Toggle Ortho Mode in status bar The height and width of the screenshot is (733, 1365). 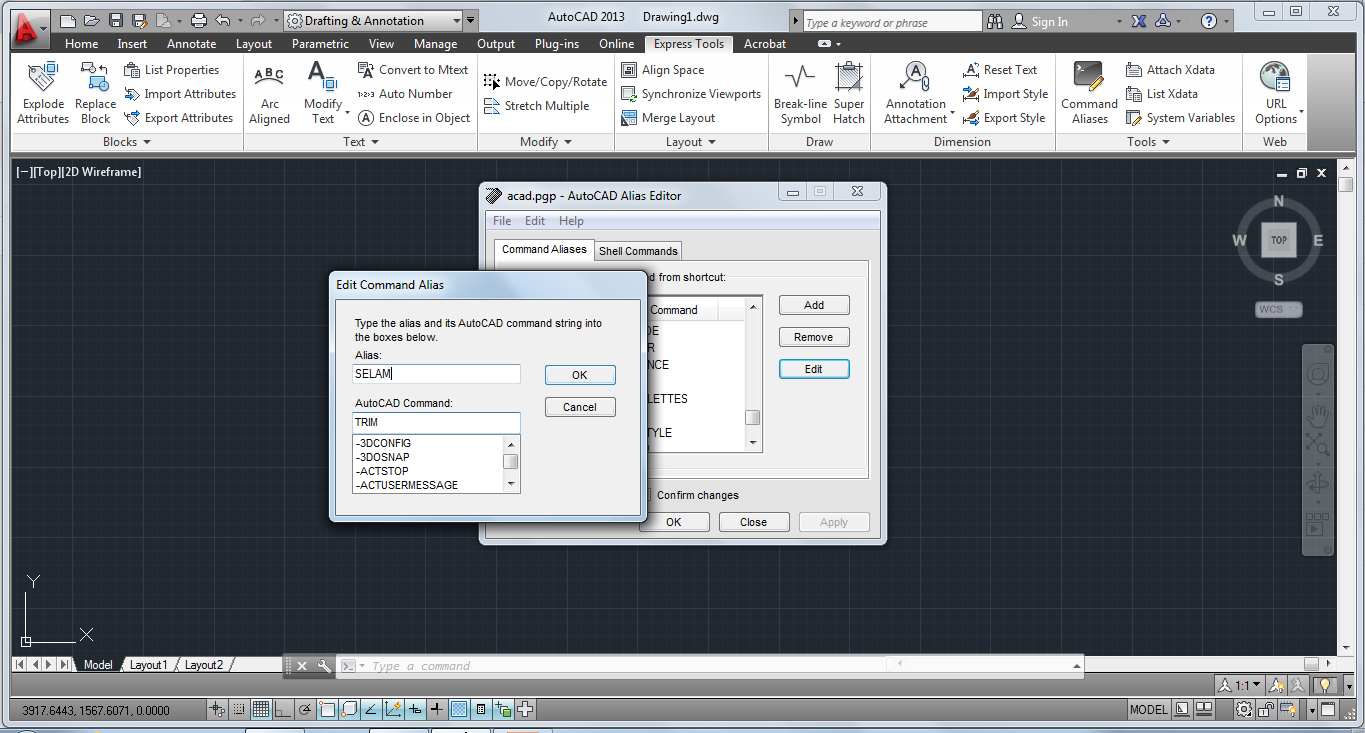point(283,710)
